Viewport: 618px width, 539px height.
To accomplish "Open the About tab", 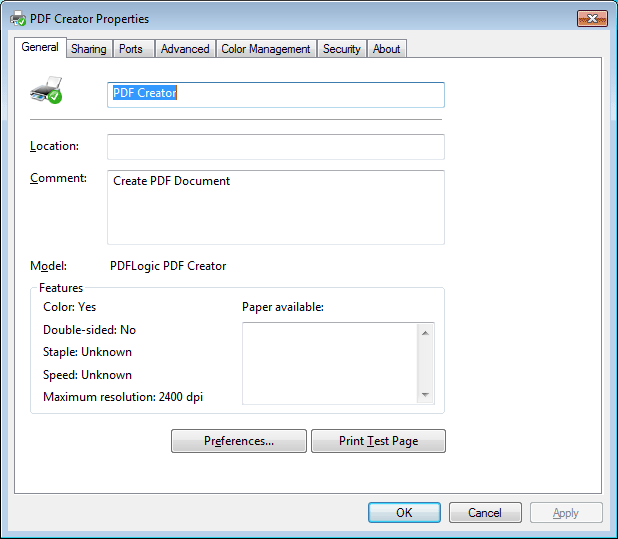I will pyautogui.click(x=387, y=49).
